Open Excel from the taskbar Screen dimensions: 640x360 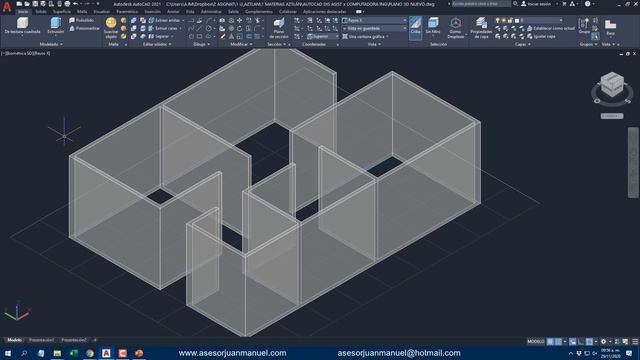coord(73,353)
